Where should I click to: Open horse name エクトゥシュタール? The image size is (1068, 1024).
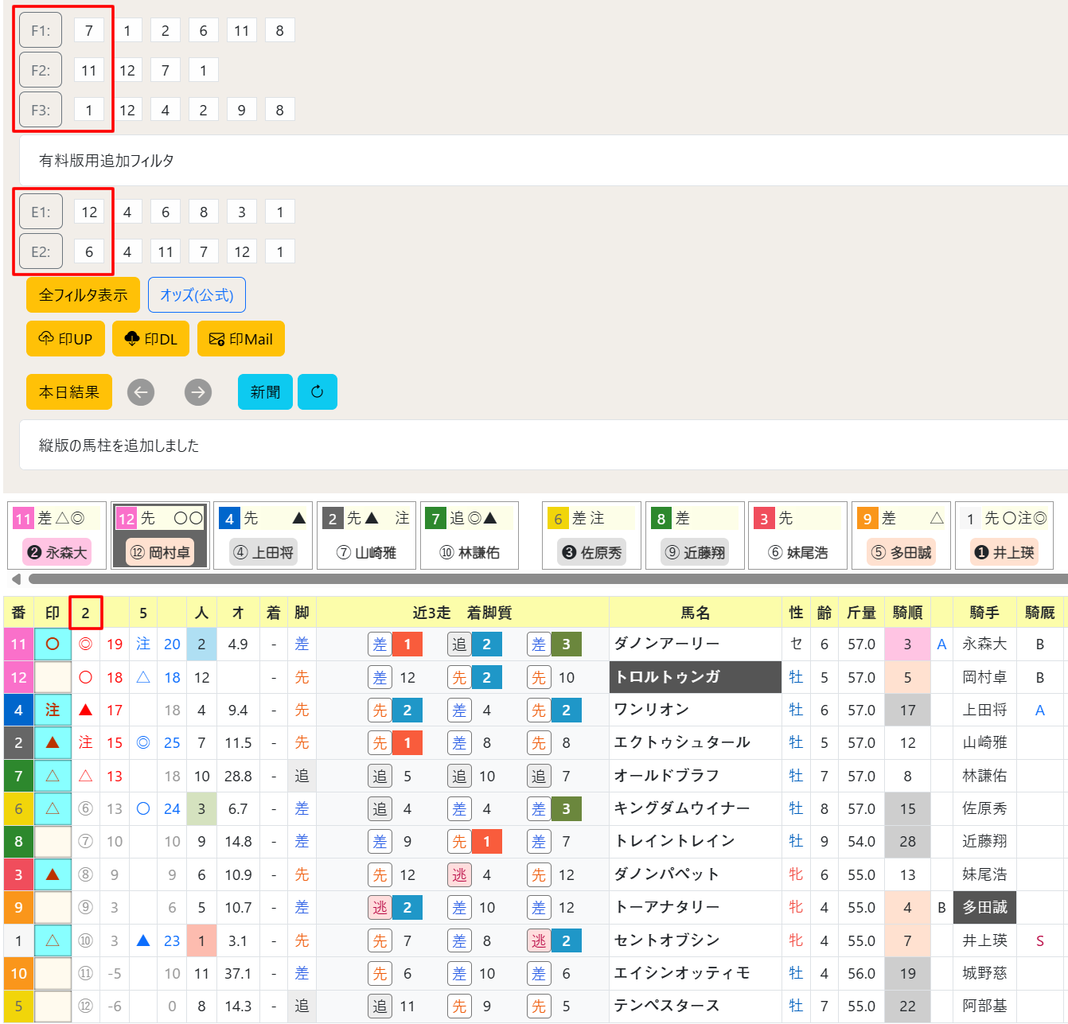pos(682,742)
